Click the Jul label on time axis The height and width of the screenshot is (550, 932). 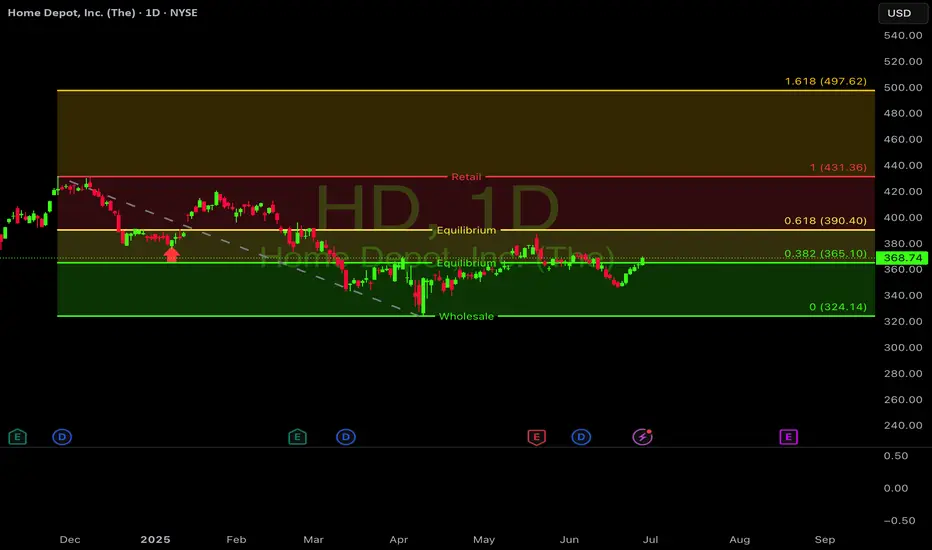(x=650, y=539)
